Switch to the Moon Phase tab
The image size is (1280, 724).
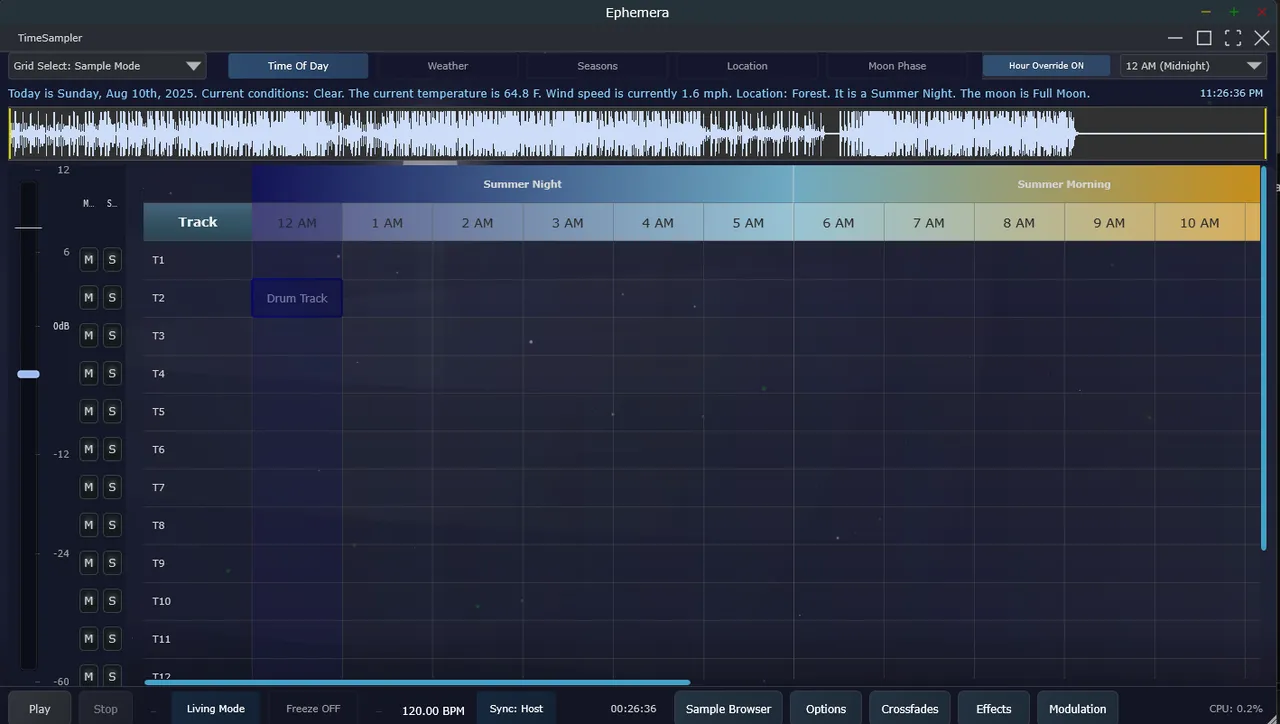[x=897, y=66]
